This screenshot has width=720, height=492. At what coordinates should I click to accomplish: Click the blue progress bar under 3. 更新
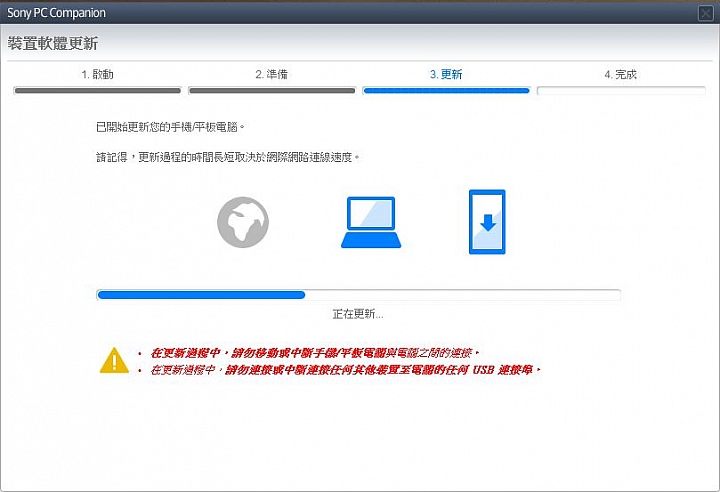(446, 90)
